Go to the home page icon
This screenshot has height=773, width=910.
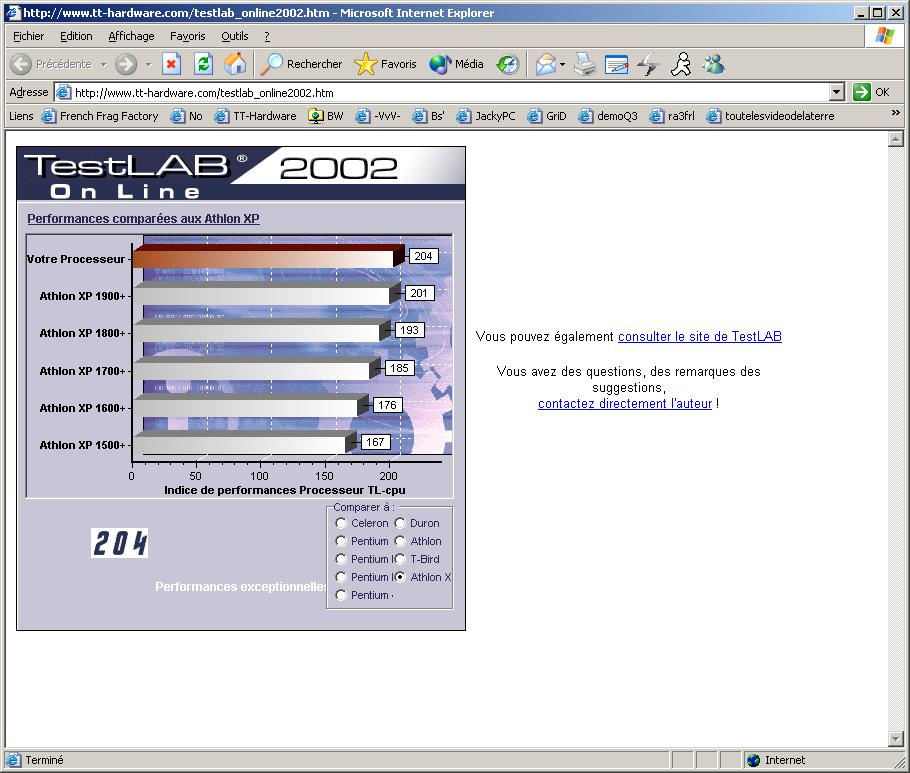(x=236, y=64)
